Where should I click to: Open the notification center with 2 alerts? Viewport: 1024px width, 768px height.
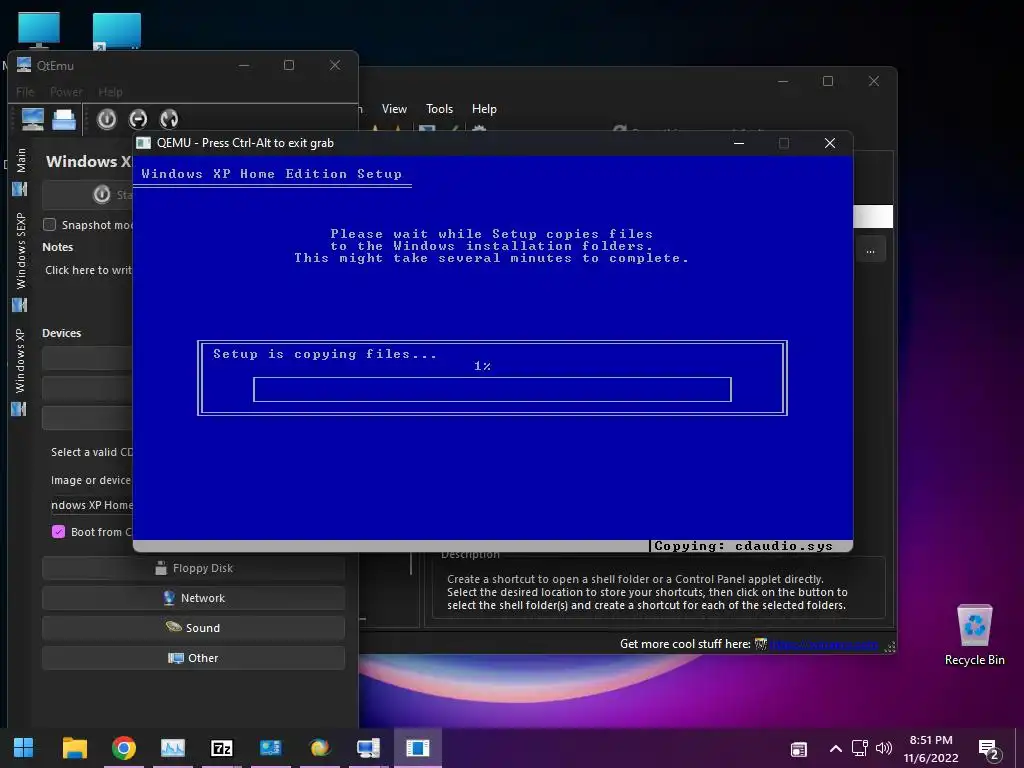(989, 750)
